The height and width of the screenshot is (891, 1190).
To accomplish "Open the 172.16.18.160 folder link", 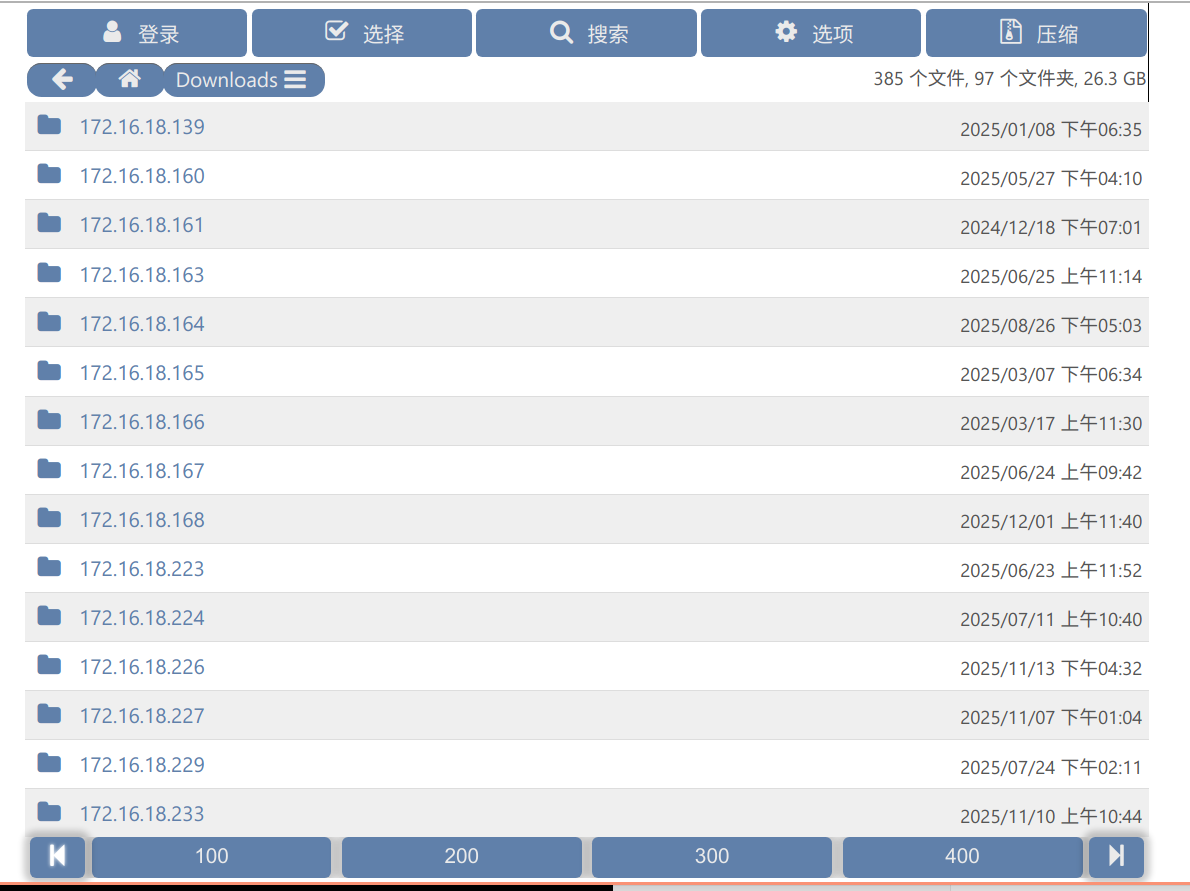I will point(142,176).
